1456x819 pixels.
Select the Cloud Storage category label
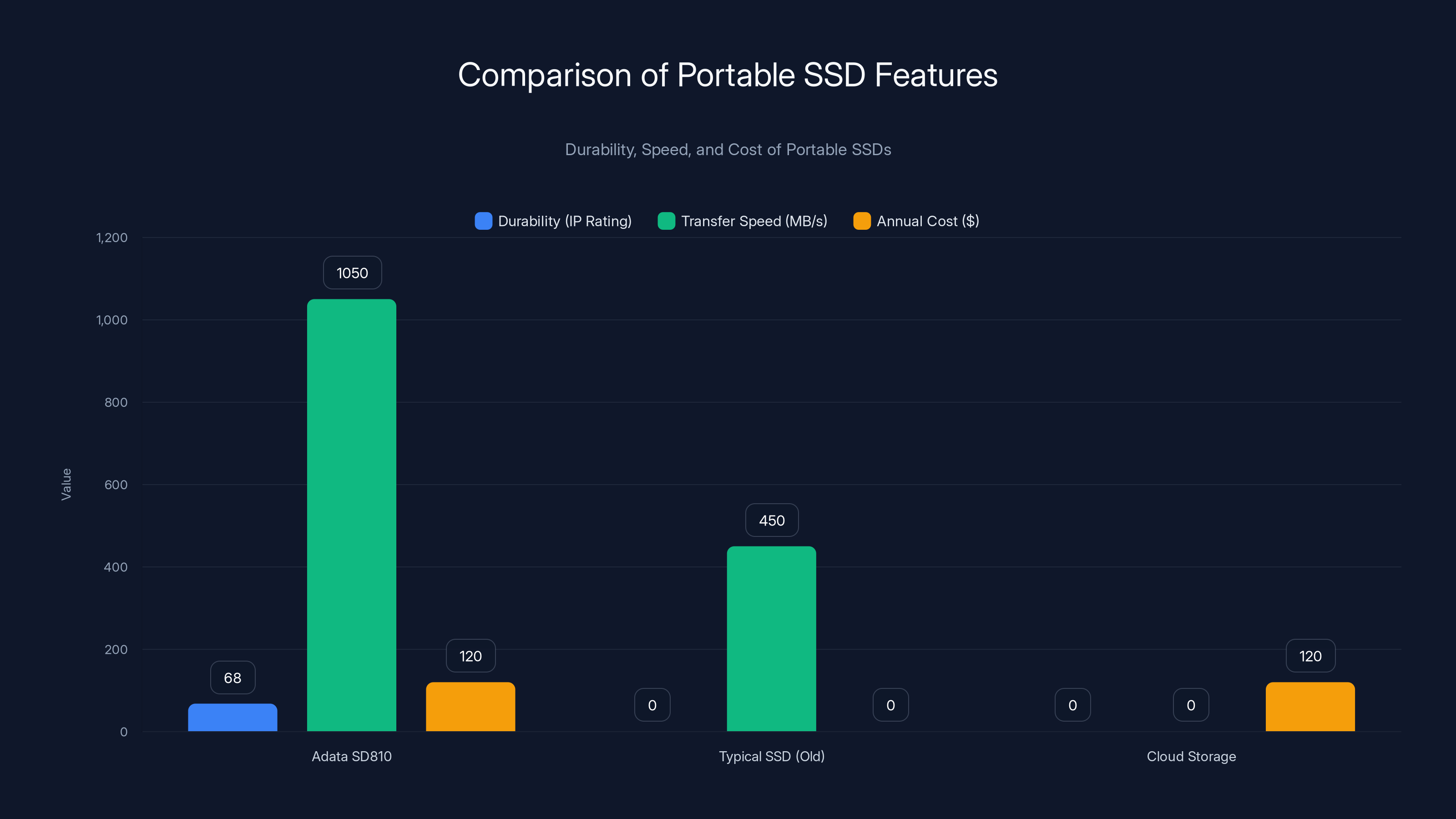(x=1192, y=756)
